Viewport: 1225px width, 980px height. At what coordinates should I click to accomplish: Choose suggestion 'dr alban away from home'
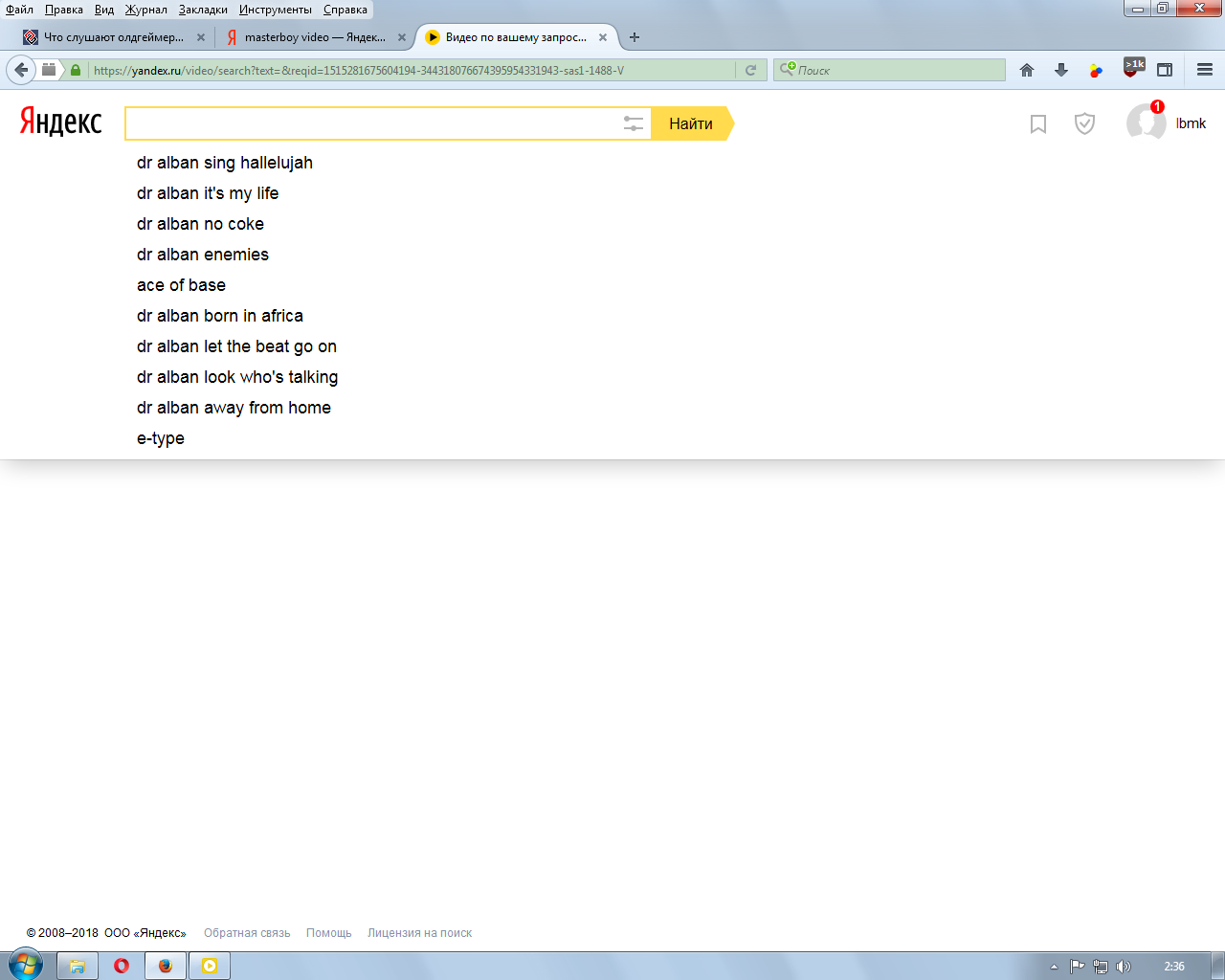tap(234, 408)
